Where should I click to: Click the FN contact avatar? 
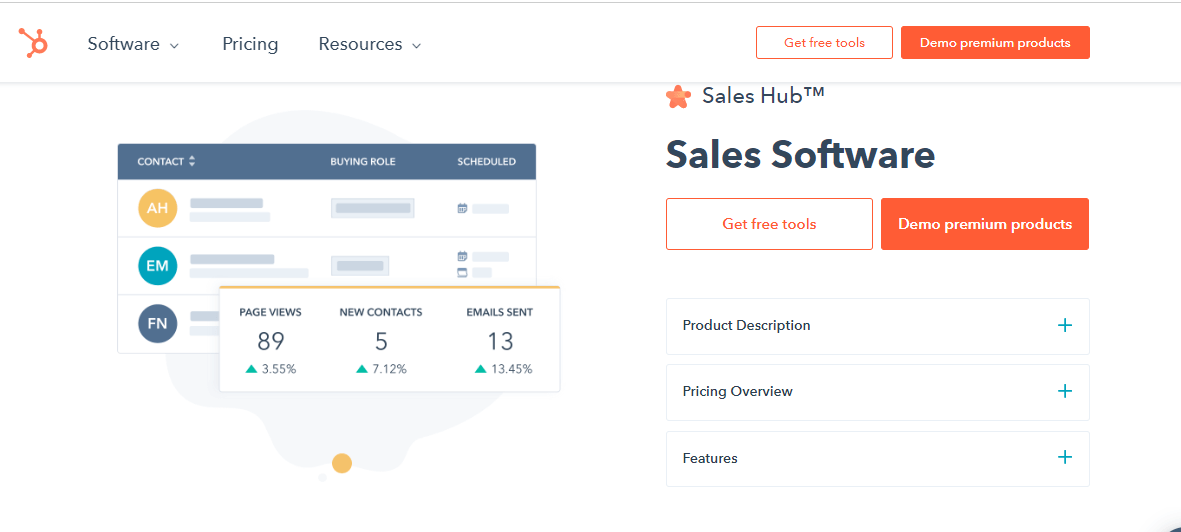(x=157, y=324)
